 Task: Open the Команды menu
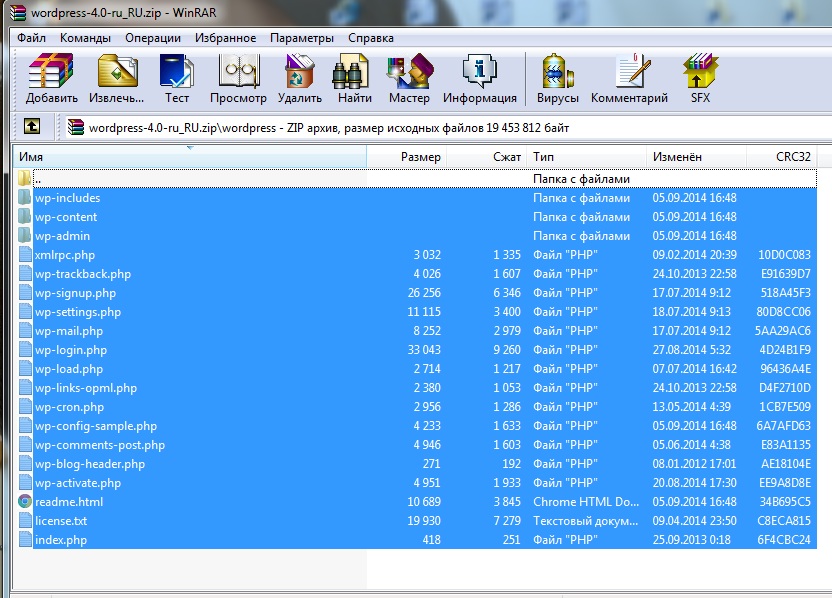coord(85,38)
